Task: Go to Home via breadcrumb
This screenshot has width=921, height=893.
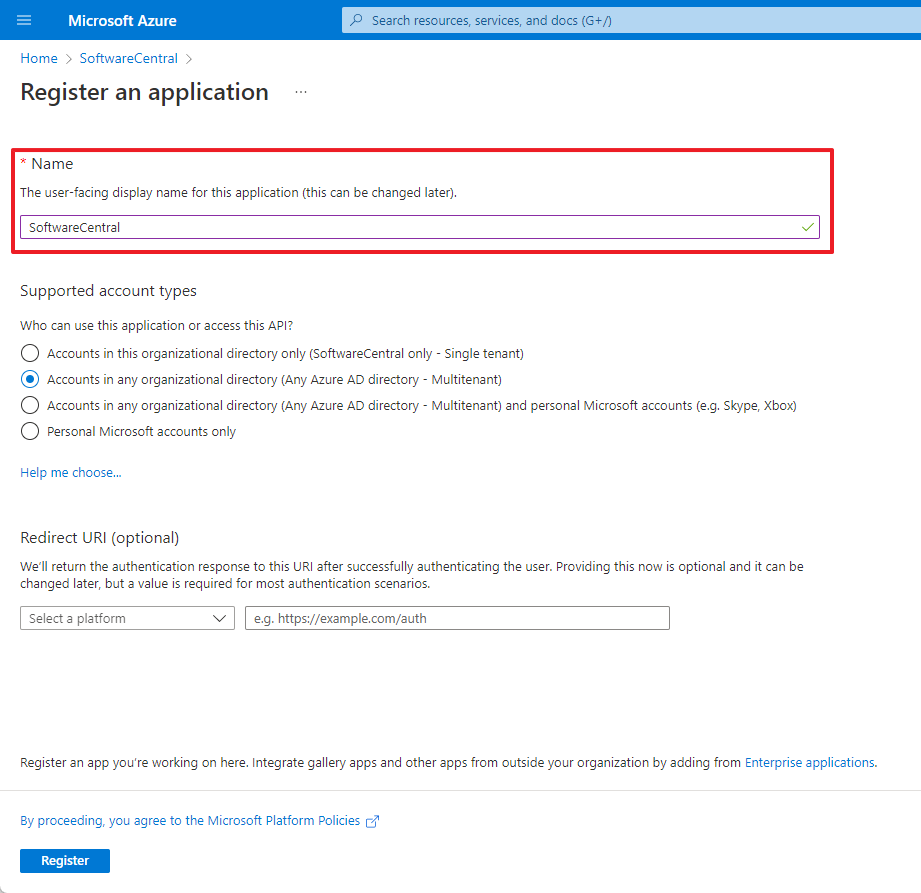Action: point(39,58)
